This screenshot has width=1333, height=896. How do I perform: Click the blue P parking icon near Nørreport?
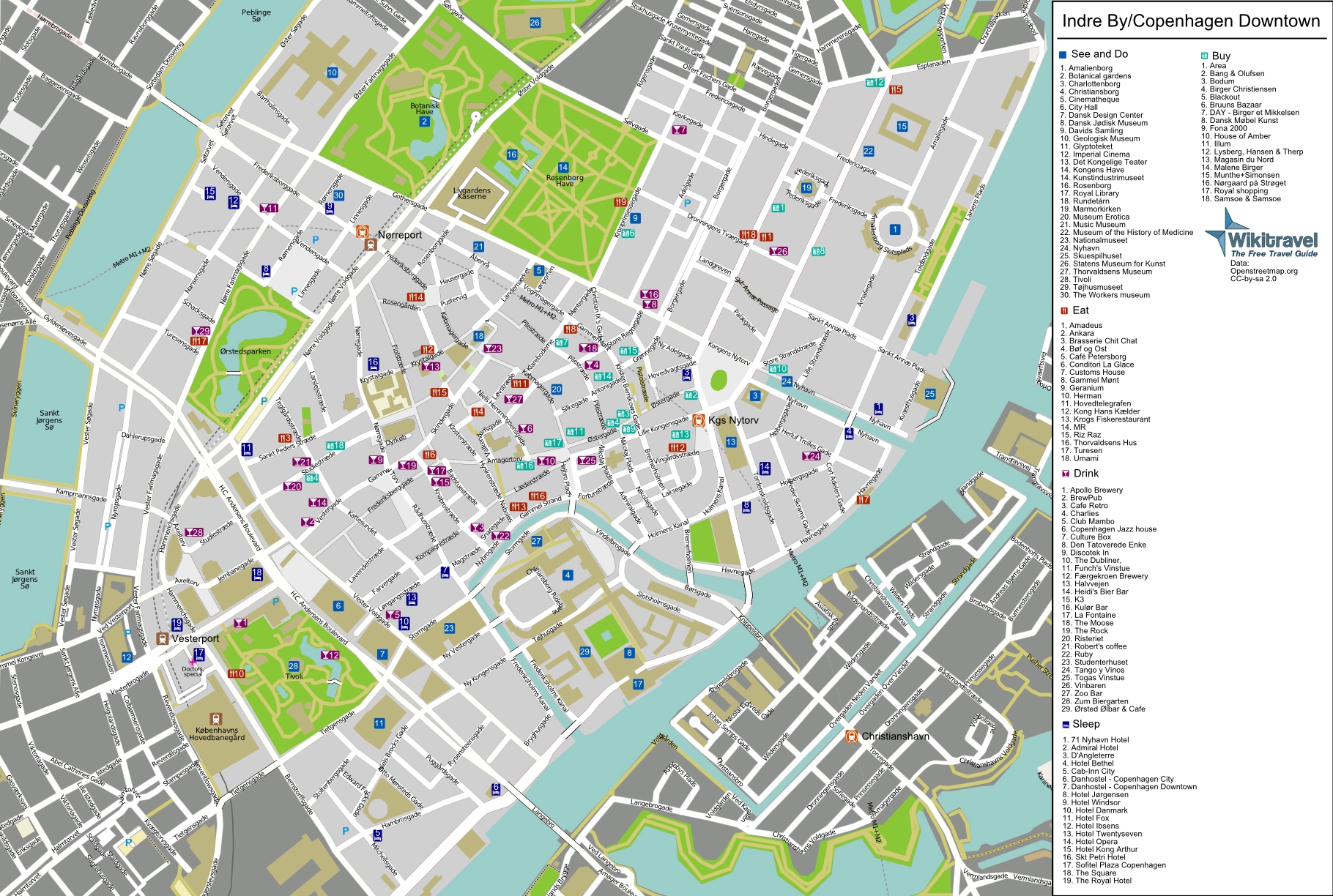tap(316, 240)
